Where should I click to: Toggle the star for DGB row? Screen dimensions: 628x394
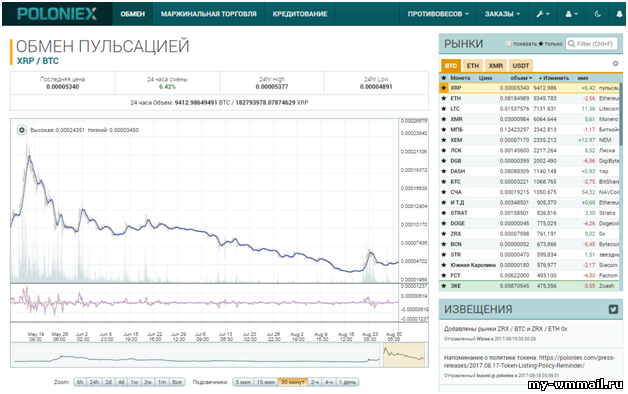click(x=443, y=161)
